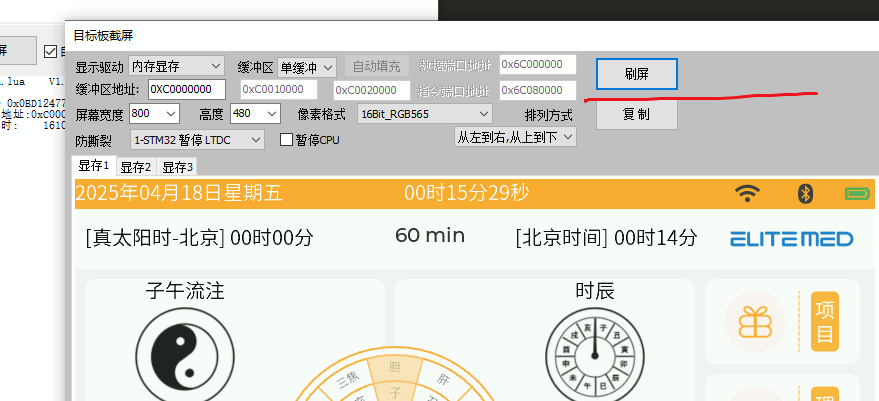Screen dimensions: 879x401
Task: Click the 缓冲区地址 0XC0000000 input field
Action: [x=187, y=90]
